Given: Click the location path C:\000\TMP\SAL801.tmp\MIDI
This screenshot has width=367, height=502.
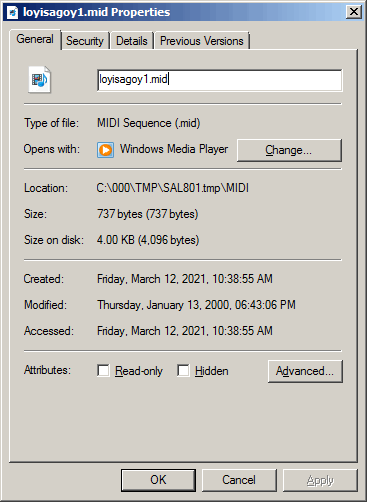Looking at the screenshot, I should point(173,188).
